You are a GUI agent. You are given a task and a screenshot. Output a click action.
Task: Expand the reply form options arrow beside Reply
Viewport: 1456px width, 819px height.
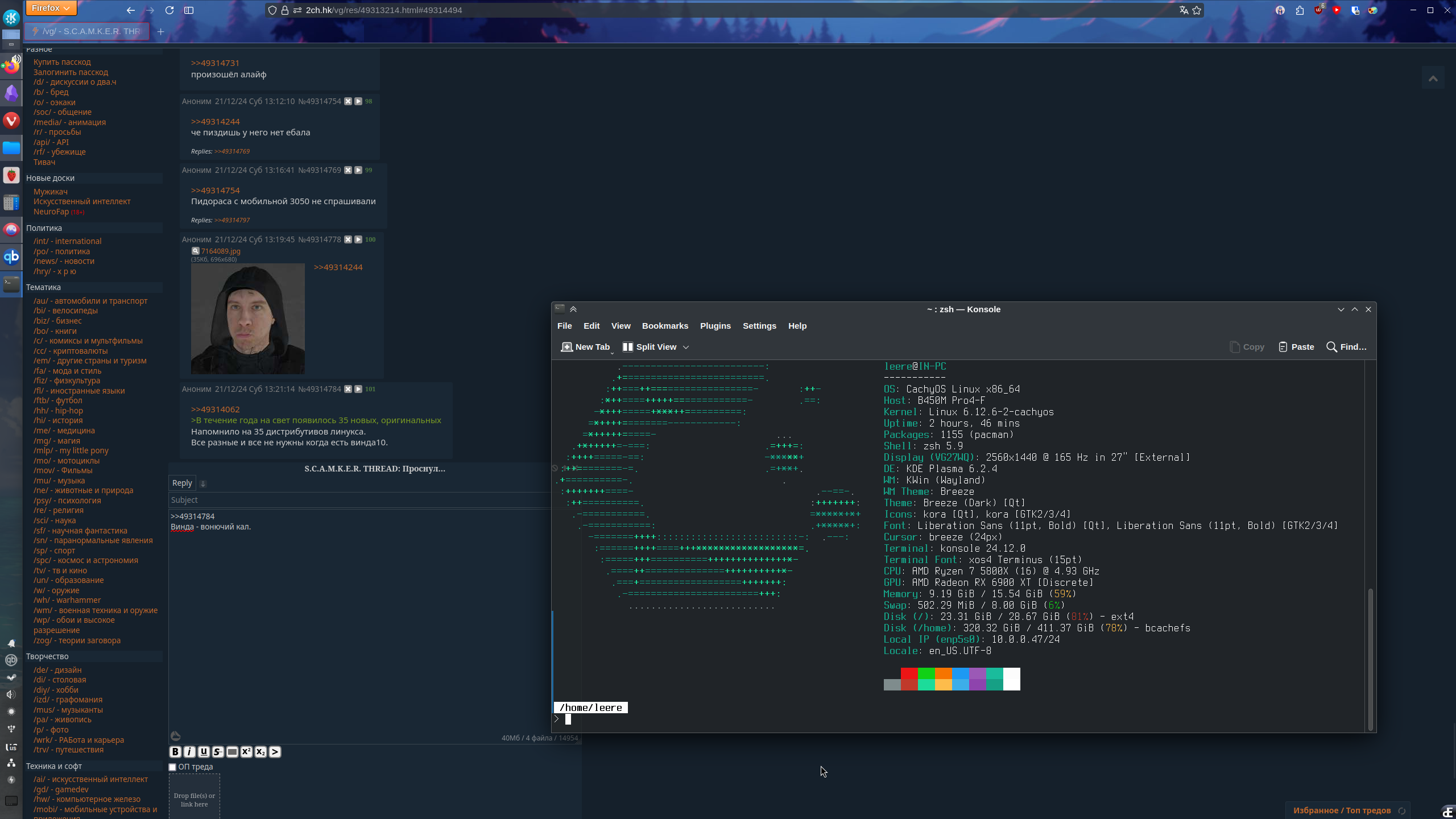click(x=203, y=483)
